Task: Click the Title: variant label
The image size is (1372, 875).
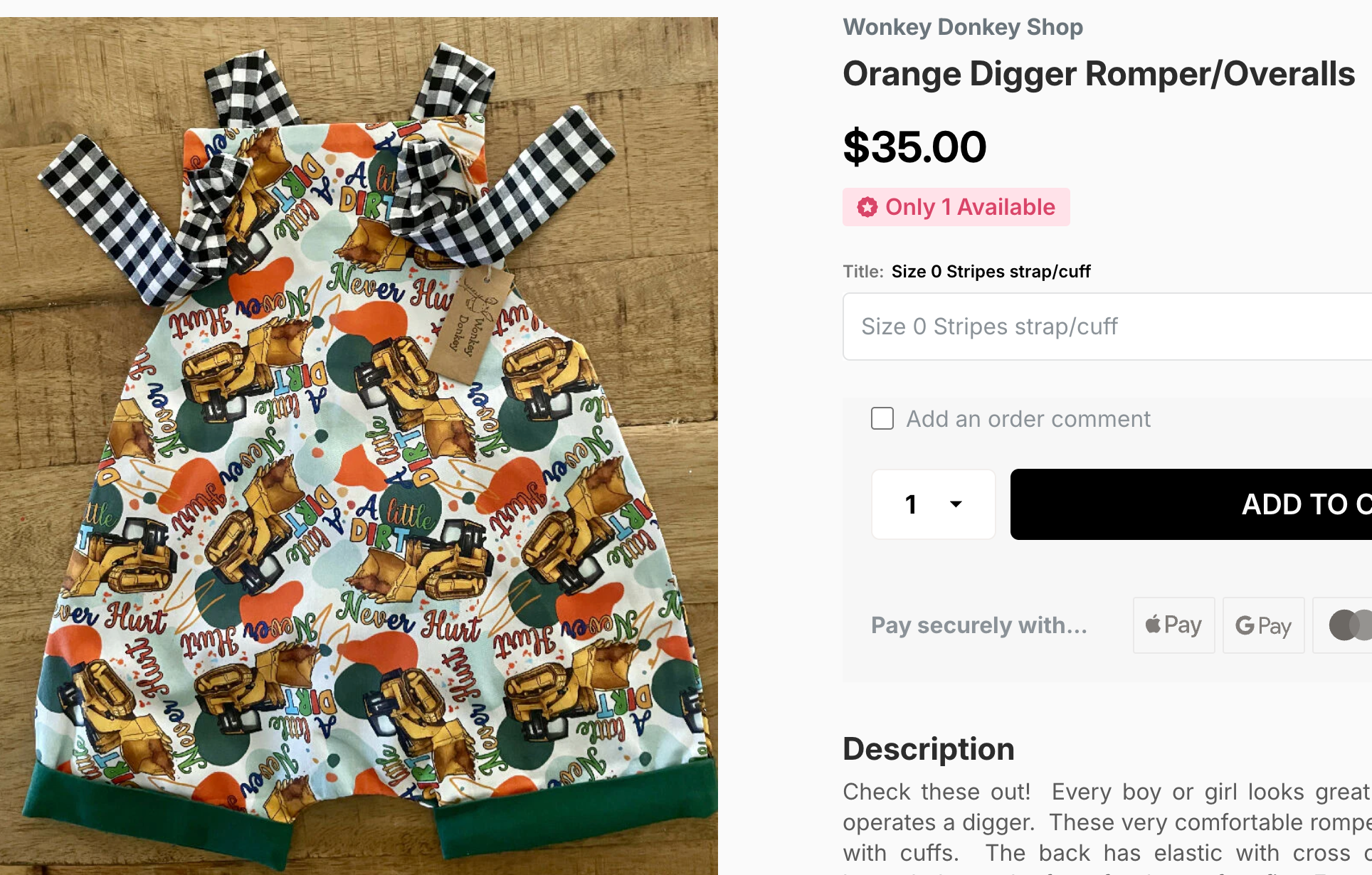Action: tap(862, 272)
